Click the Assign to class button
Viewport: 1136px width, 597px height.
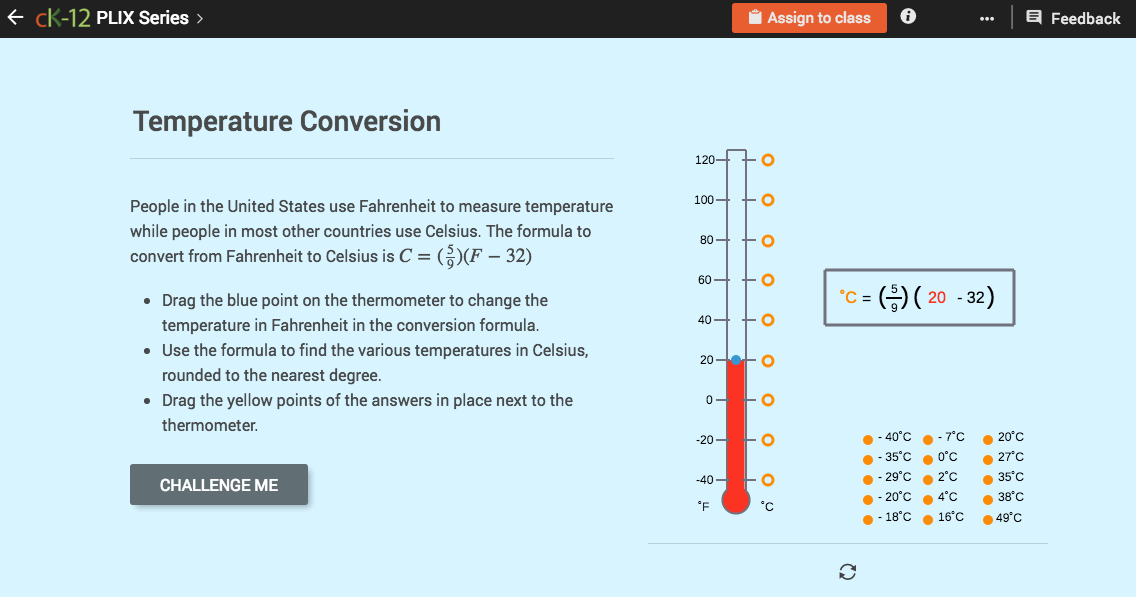pos(809,17)
